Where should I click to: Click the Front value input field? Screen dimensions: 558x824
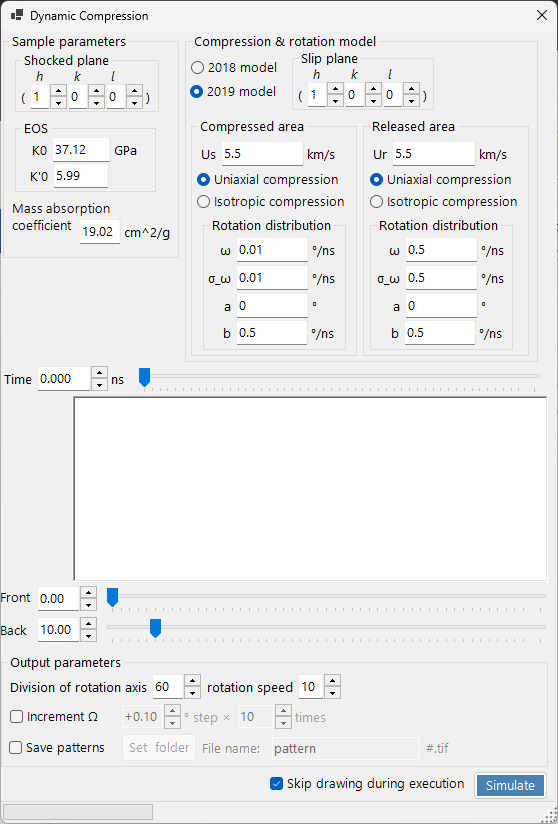click(59, 599)
